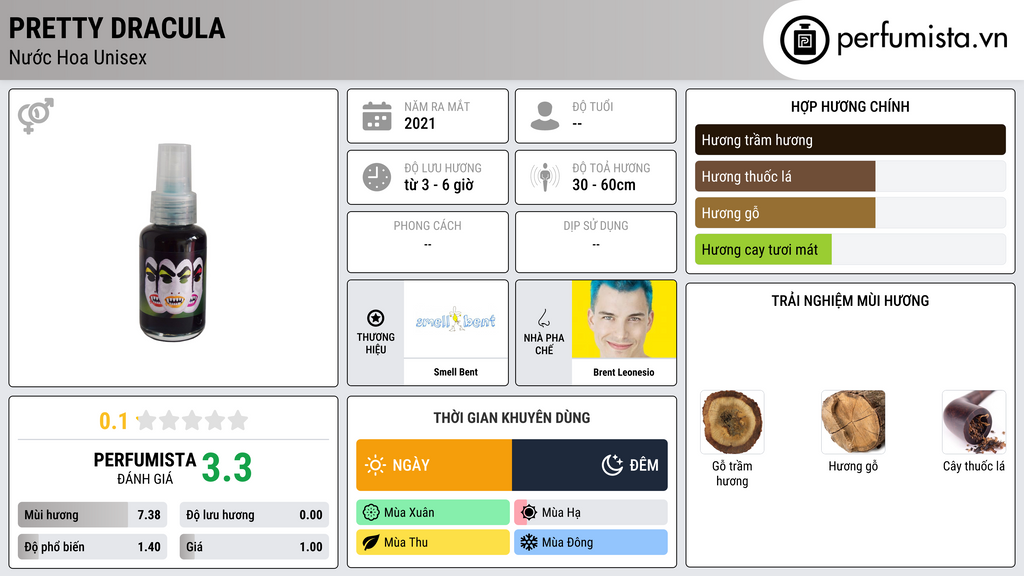1024x576 pixels.
Task: Click the Mùa Đông season tile
Action: pos(591,542)
